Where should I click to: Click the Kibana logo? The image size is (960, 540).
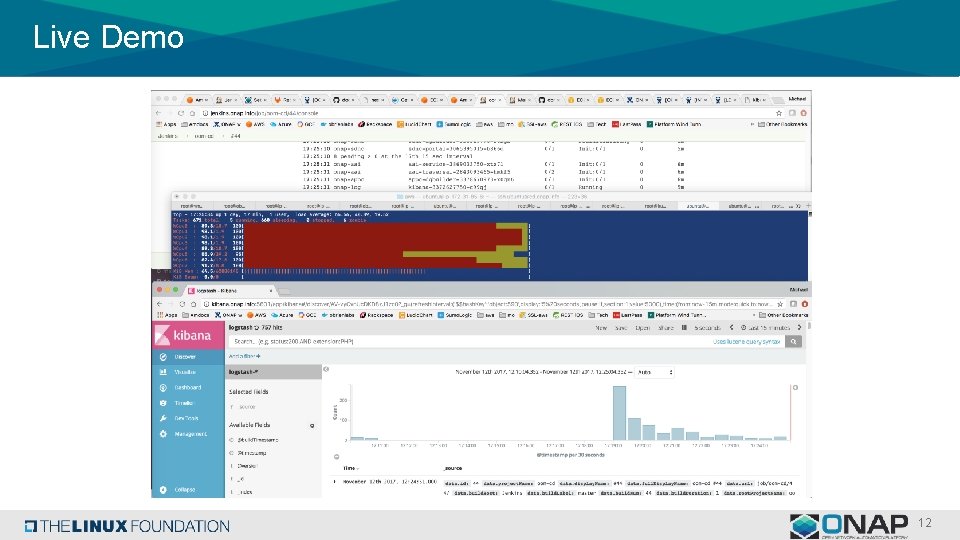coord(188,335)
